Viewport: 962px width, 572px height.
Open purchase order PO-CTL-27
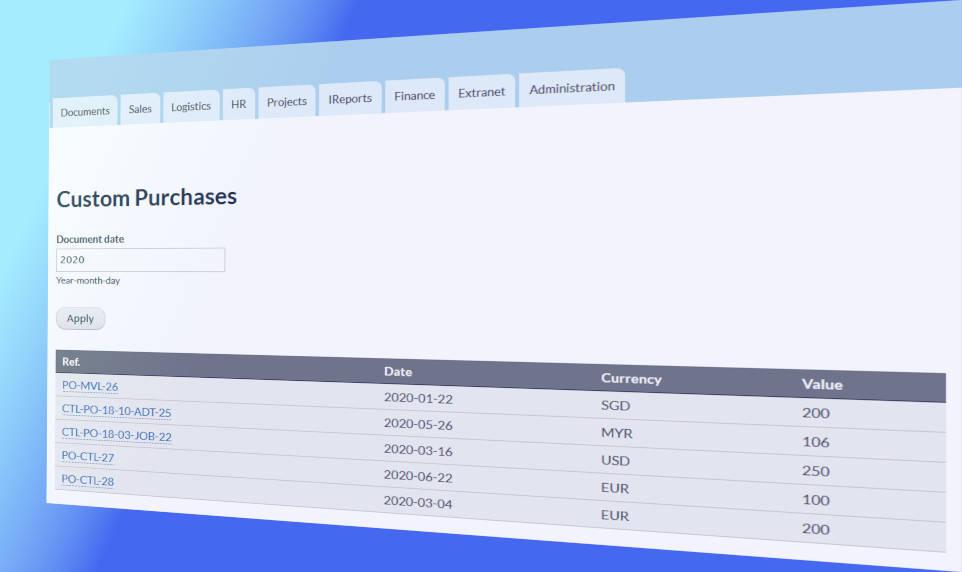click(87, 457)
